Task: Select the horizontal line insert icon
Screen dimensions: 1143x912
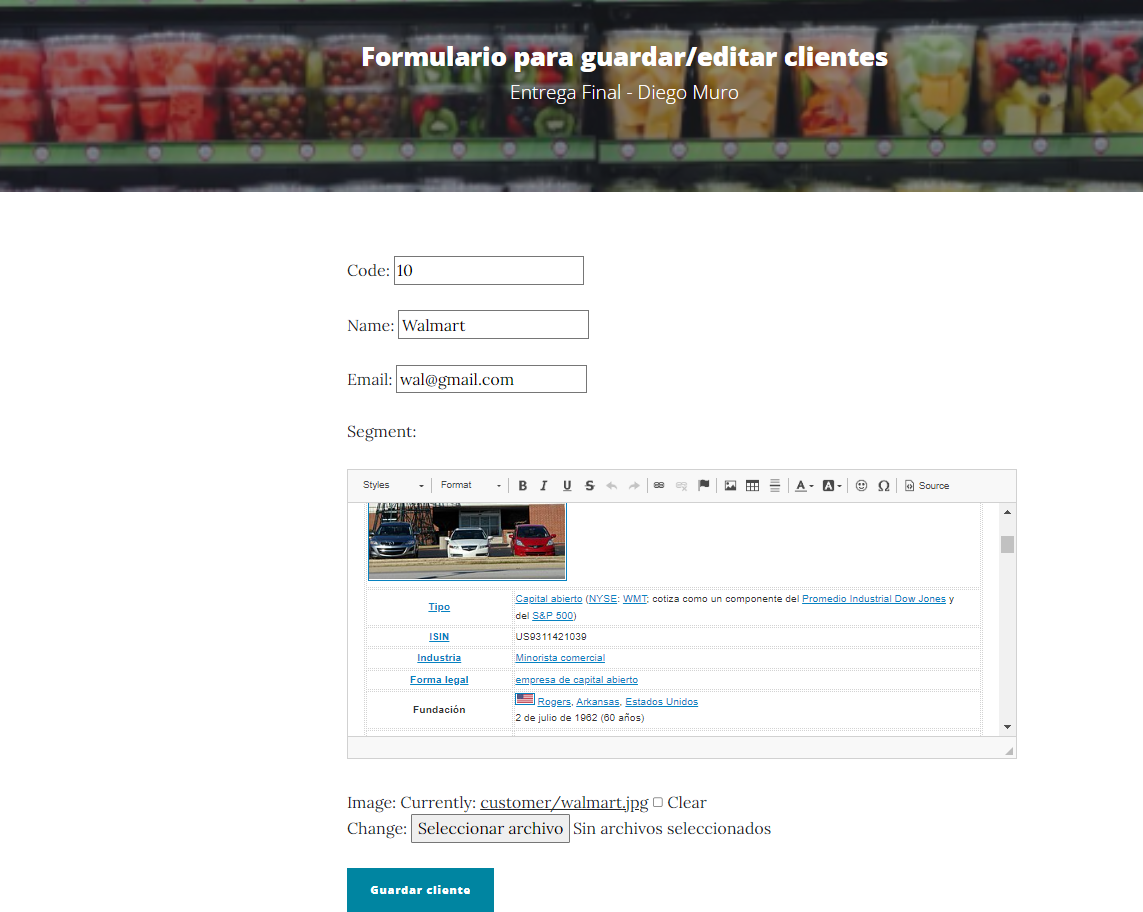Action: (774, 485)
